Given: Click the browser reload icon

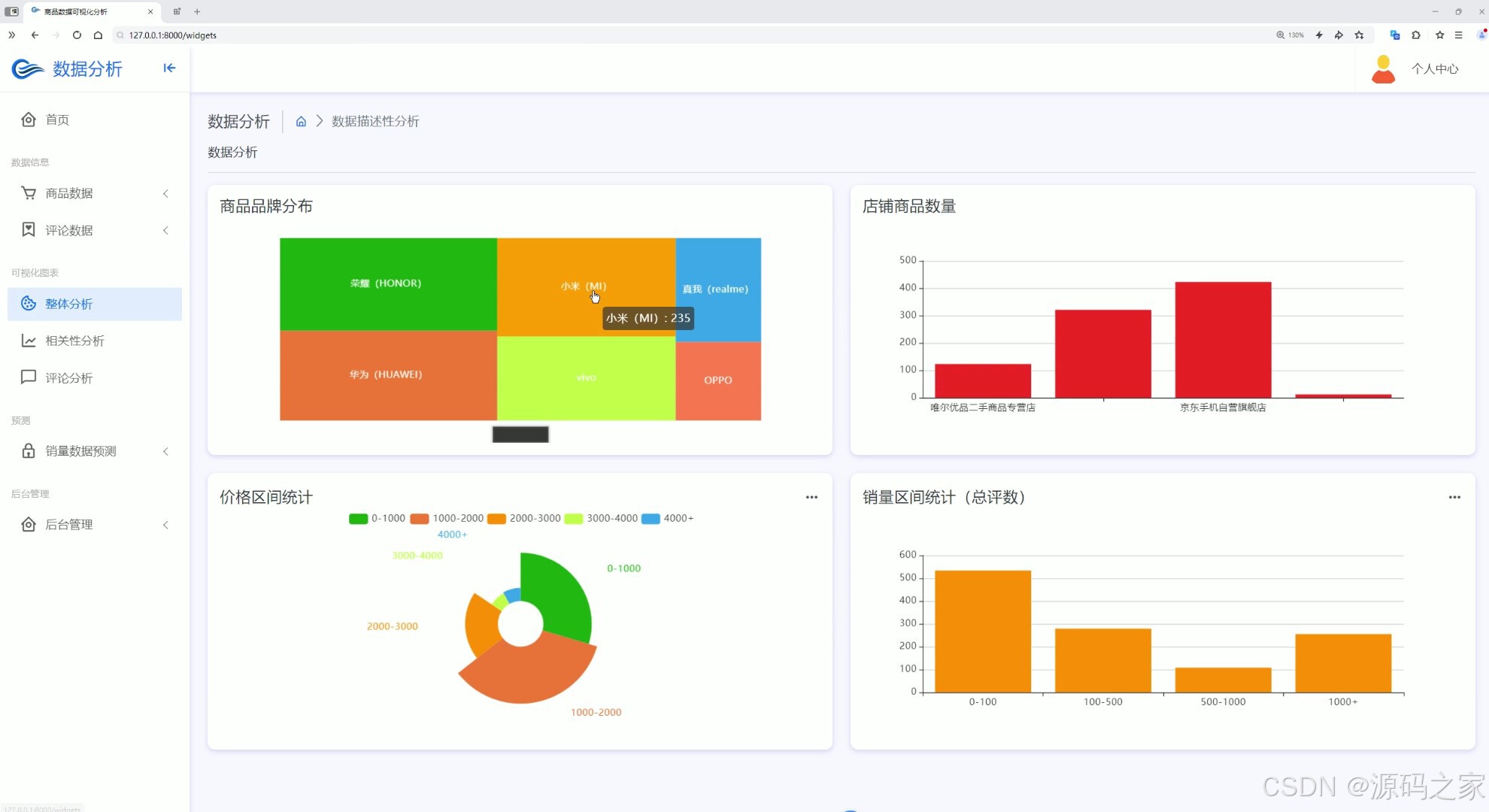Looking at the screenshot, I should [x=77, y=35].
